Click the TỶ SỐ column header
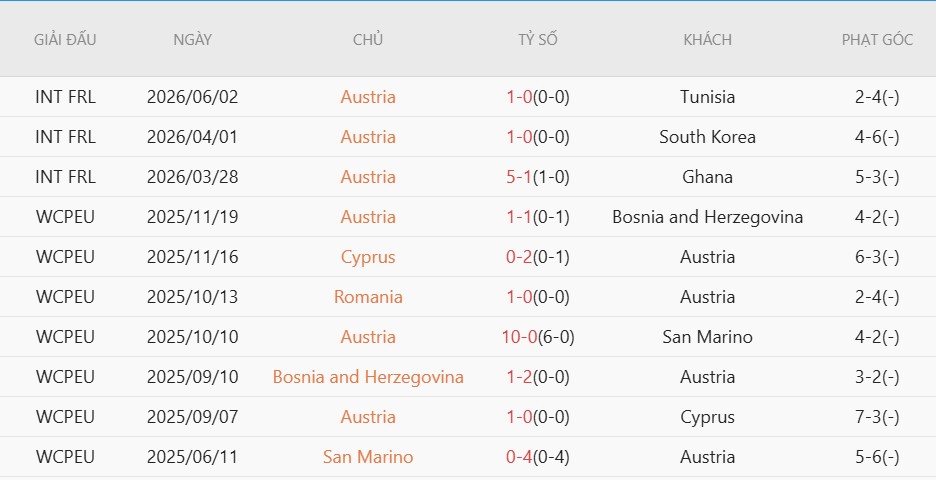 538,39
